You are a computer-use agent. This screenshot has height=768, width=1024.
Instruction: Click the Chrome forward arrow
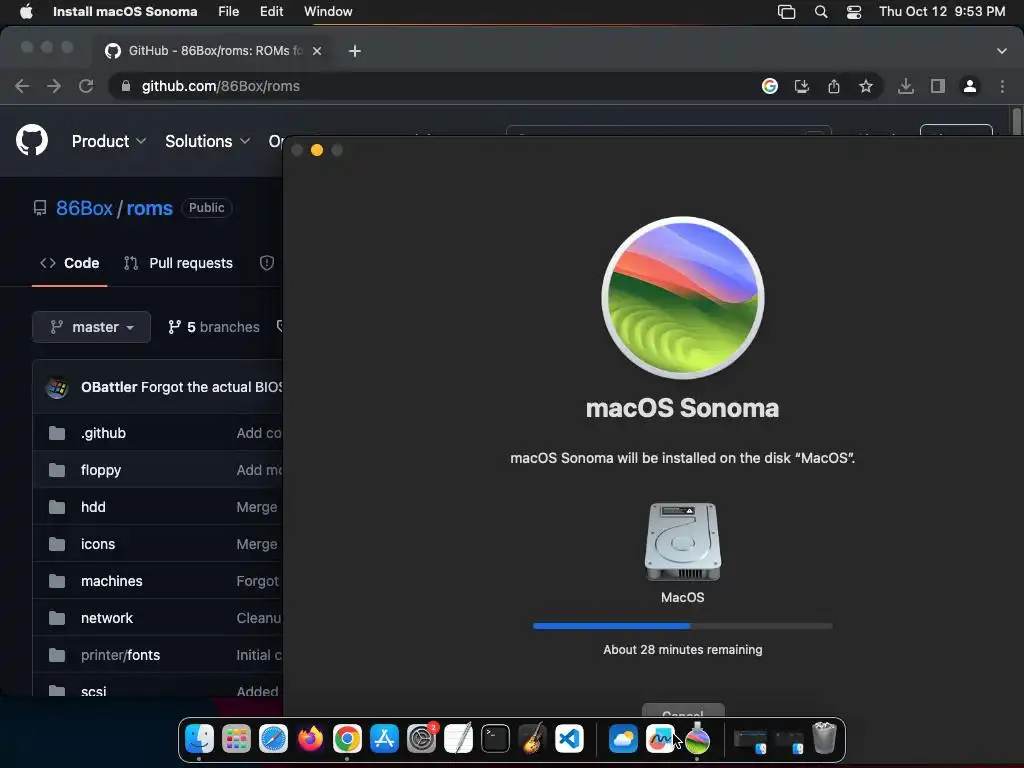click(54, 86)
